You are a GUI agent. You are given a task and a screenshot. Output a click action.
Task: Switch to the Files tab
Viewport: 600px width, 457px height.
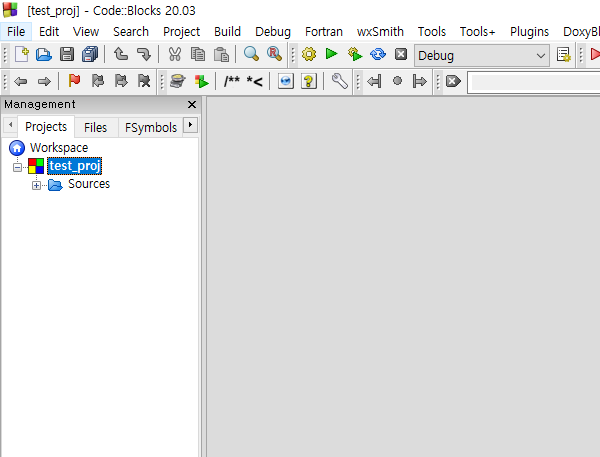pos(95,127)
